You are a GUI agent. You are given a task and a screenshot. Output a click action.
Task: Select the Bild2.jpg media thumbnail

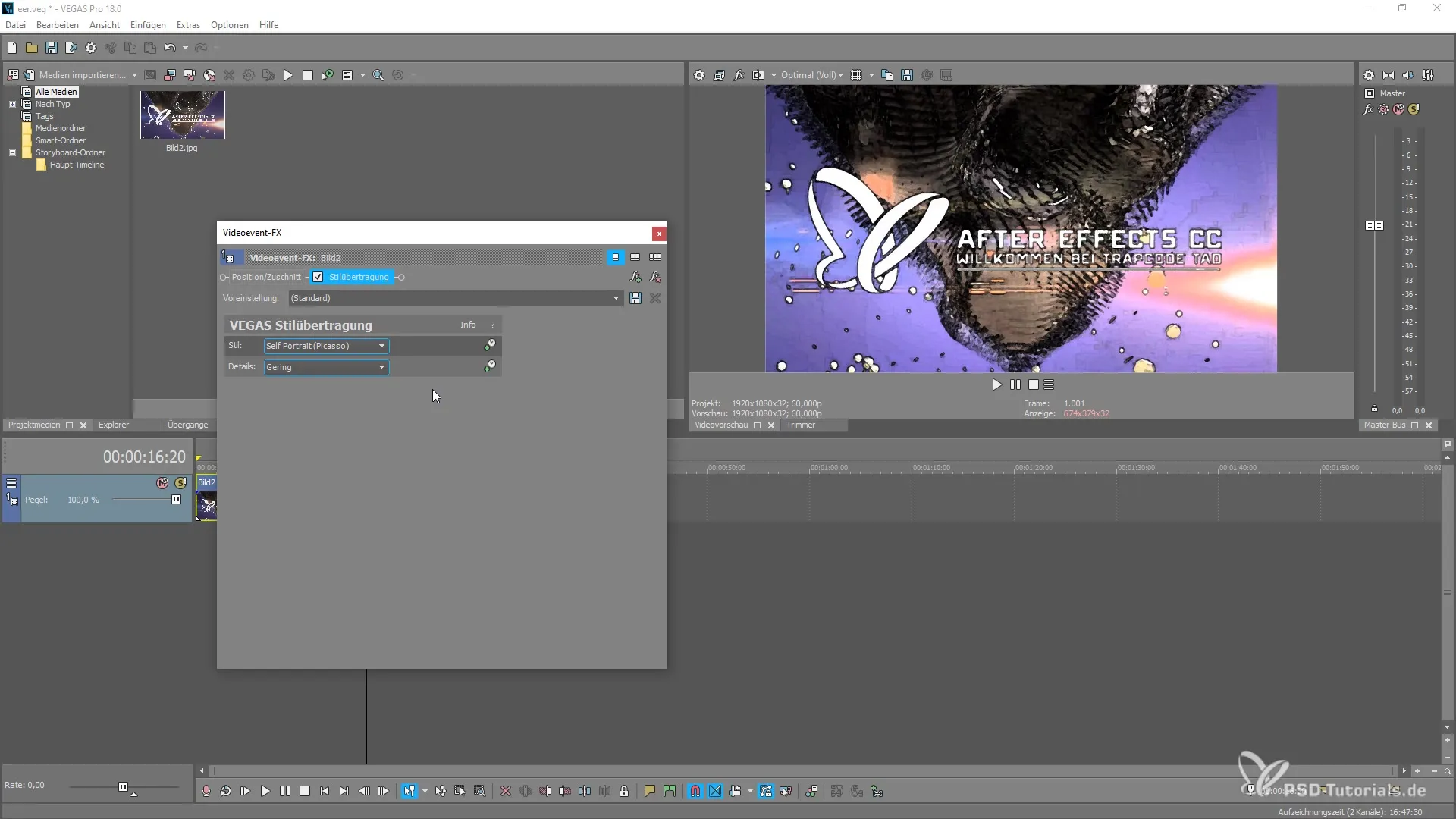click(x=183, y=115)
